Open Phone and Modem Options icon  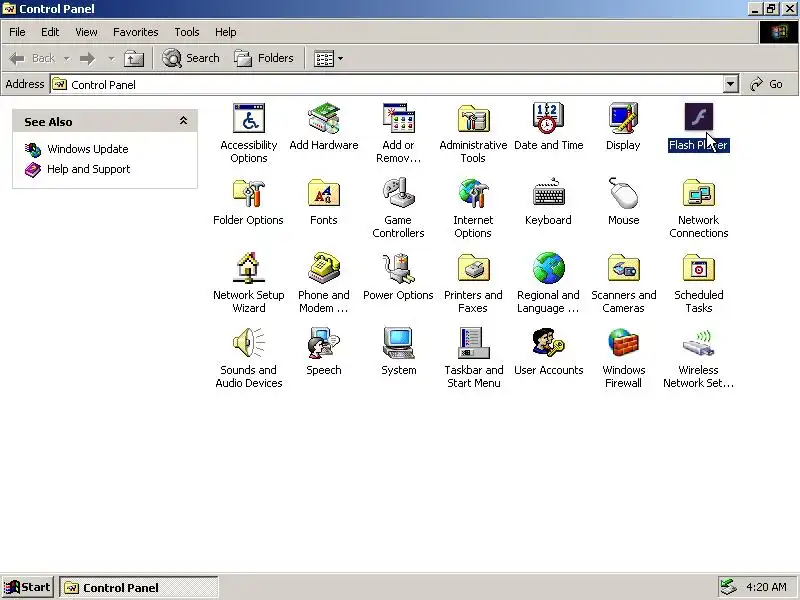coord(323,268)
